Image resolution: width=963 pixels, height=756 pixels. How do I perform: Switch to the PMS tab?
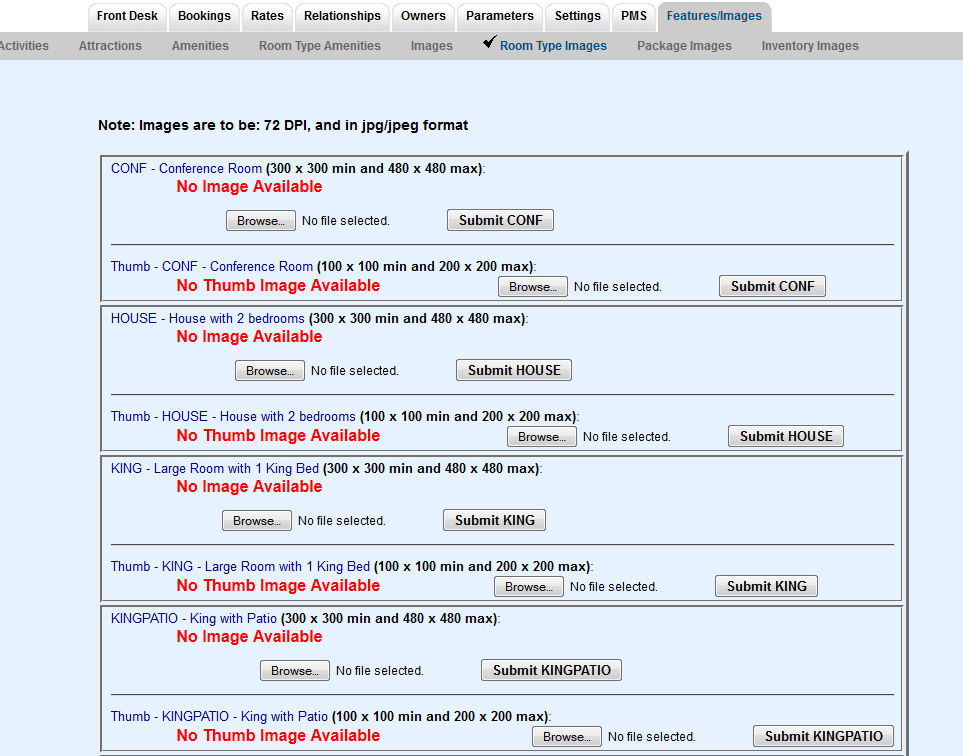[x=634, y=17]
